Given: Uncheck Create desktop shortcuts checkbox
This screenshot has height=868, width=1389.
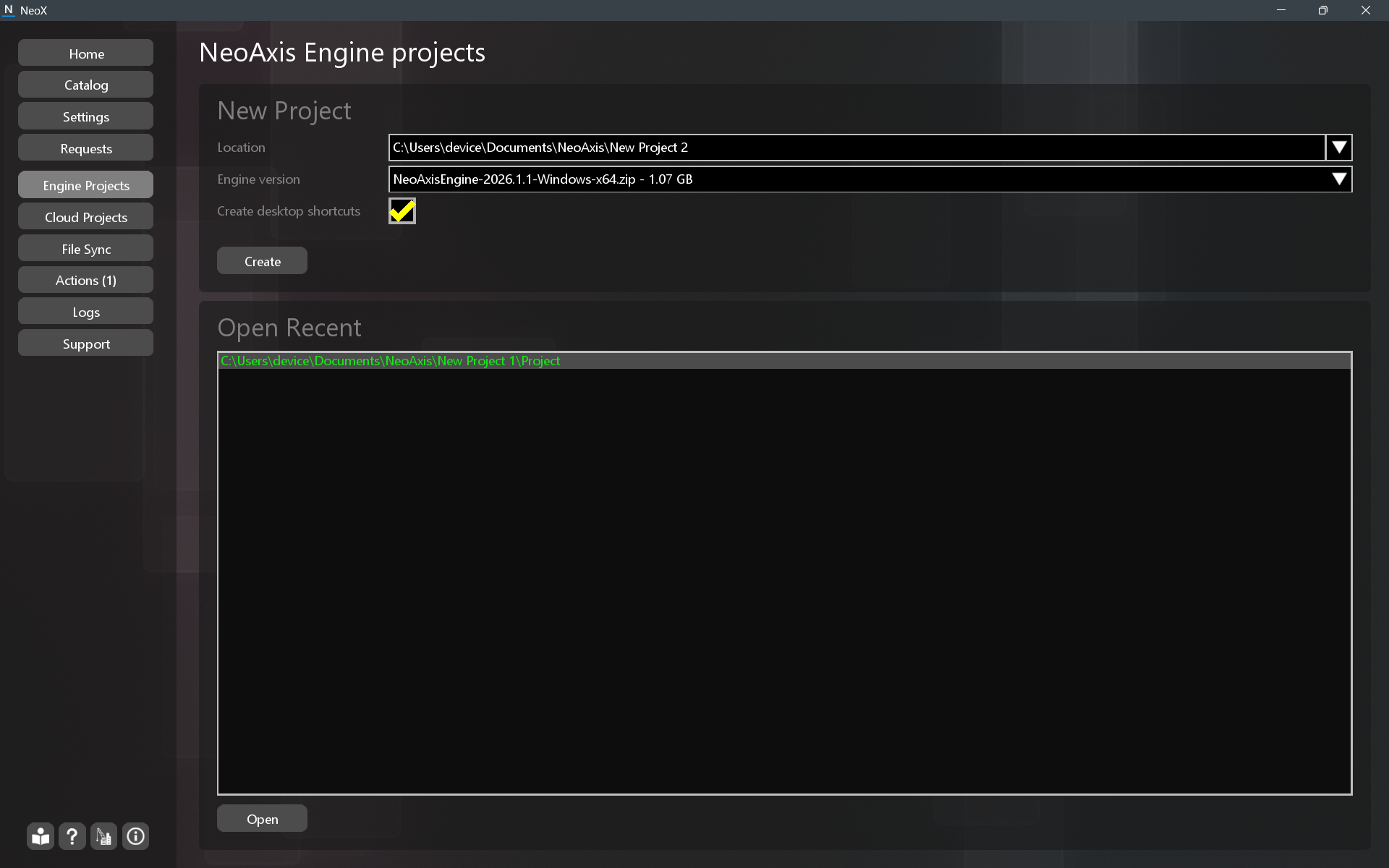Looking at the screenshot, I should pos(402,211).
